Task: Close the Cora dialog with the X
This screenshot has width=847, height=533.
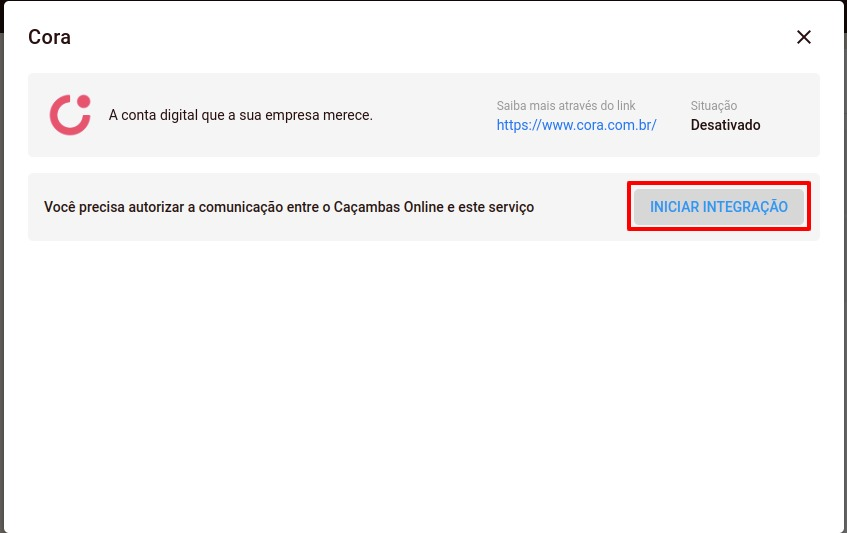Action: pyautogui.click(x=803, y=37)
